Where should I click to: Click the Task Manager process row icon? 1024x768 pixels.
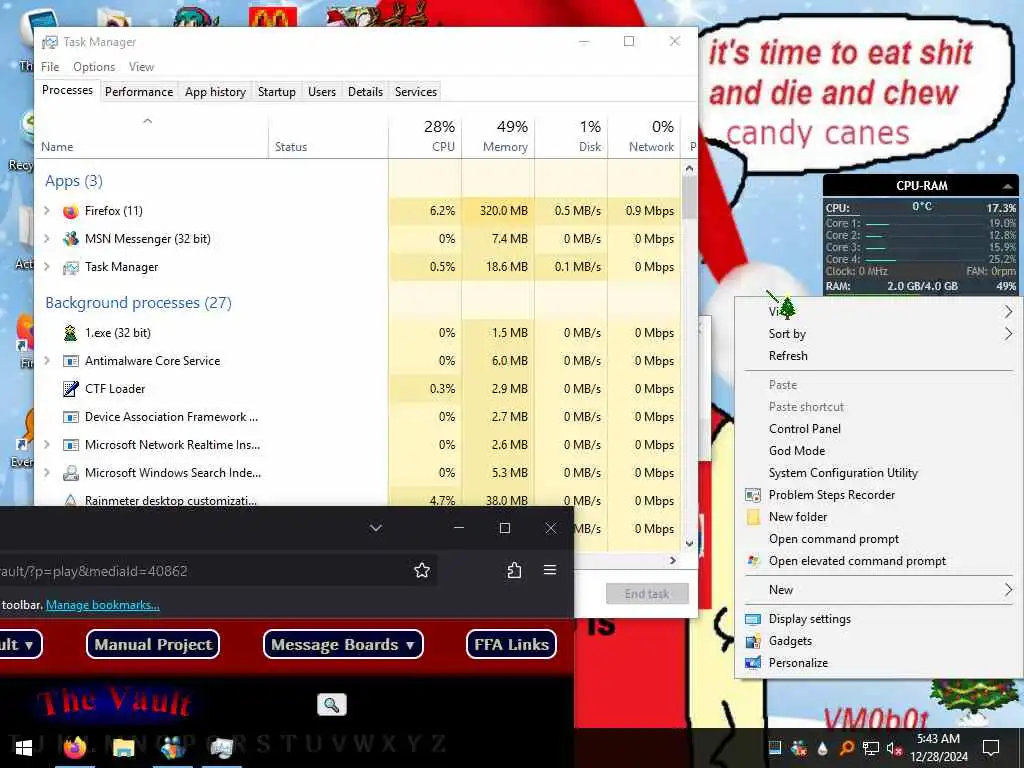point(71,267)
